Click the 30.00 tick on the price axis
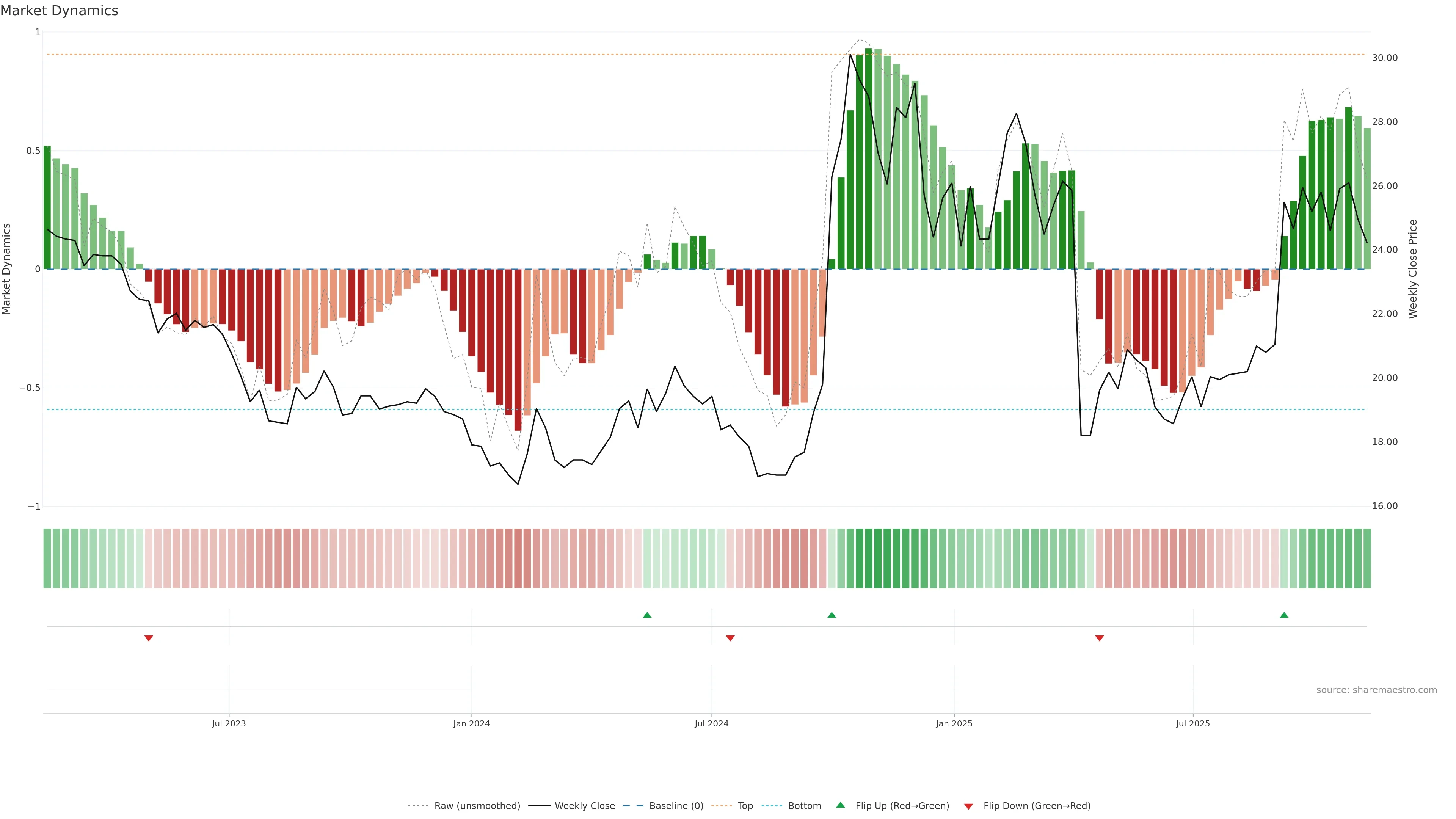Viewport: 1456px width, 819px height. pos(1385,58)
